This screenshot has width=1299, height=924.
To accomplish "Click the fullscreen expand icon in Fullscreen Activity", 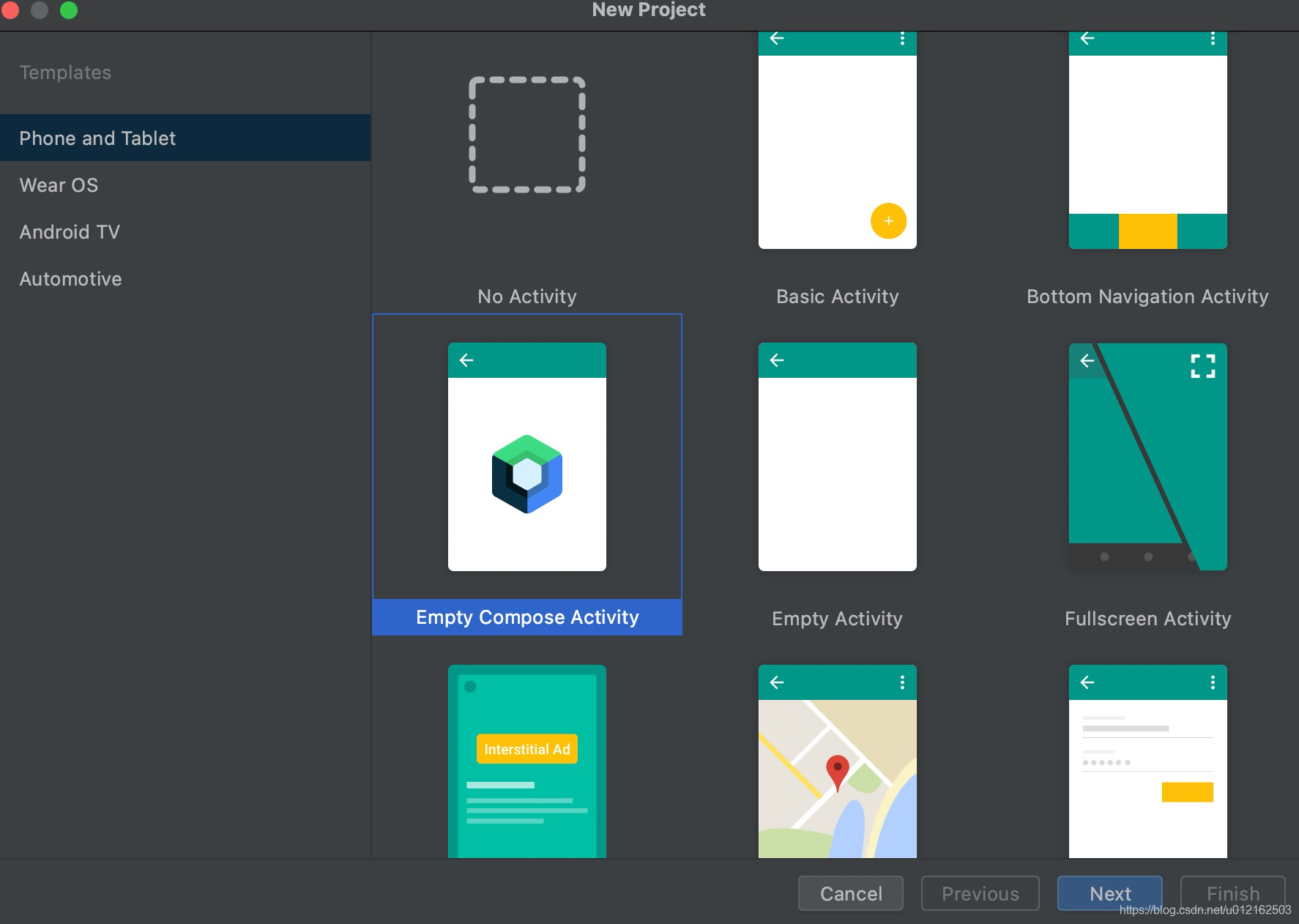I will point(1203,366).
